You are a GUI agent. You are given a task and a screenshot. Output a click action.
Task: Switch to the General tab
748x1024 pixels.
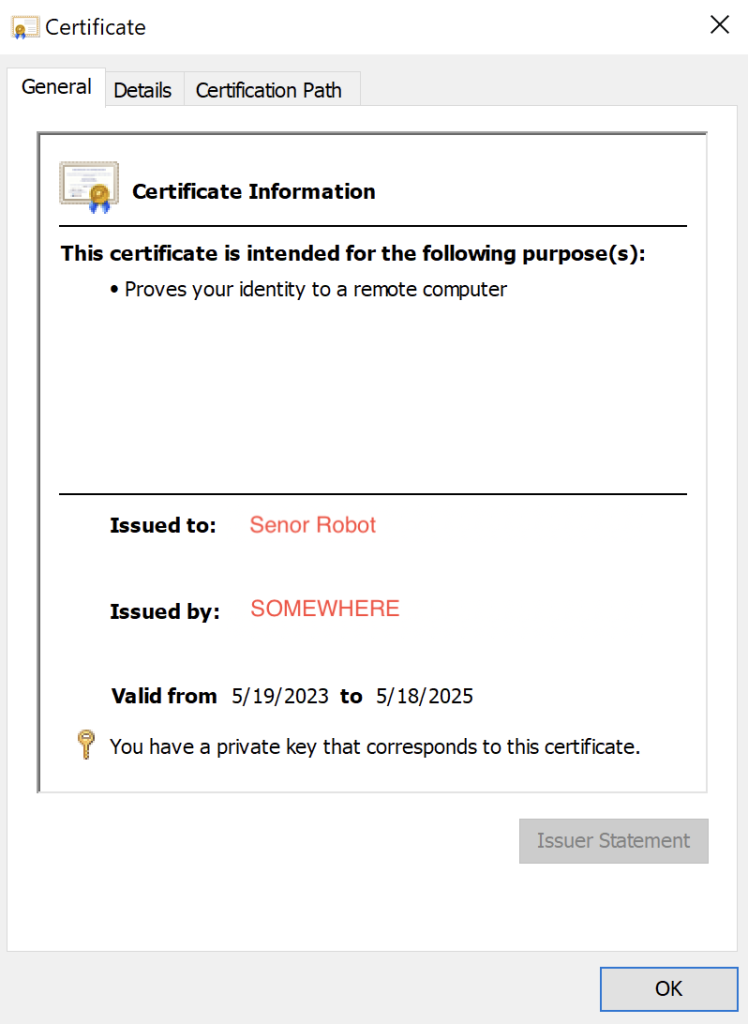tap(56, 87)
